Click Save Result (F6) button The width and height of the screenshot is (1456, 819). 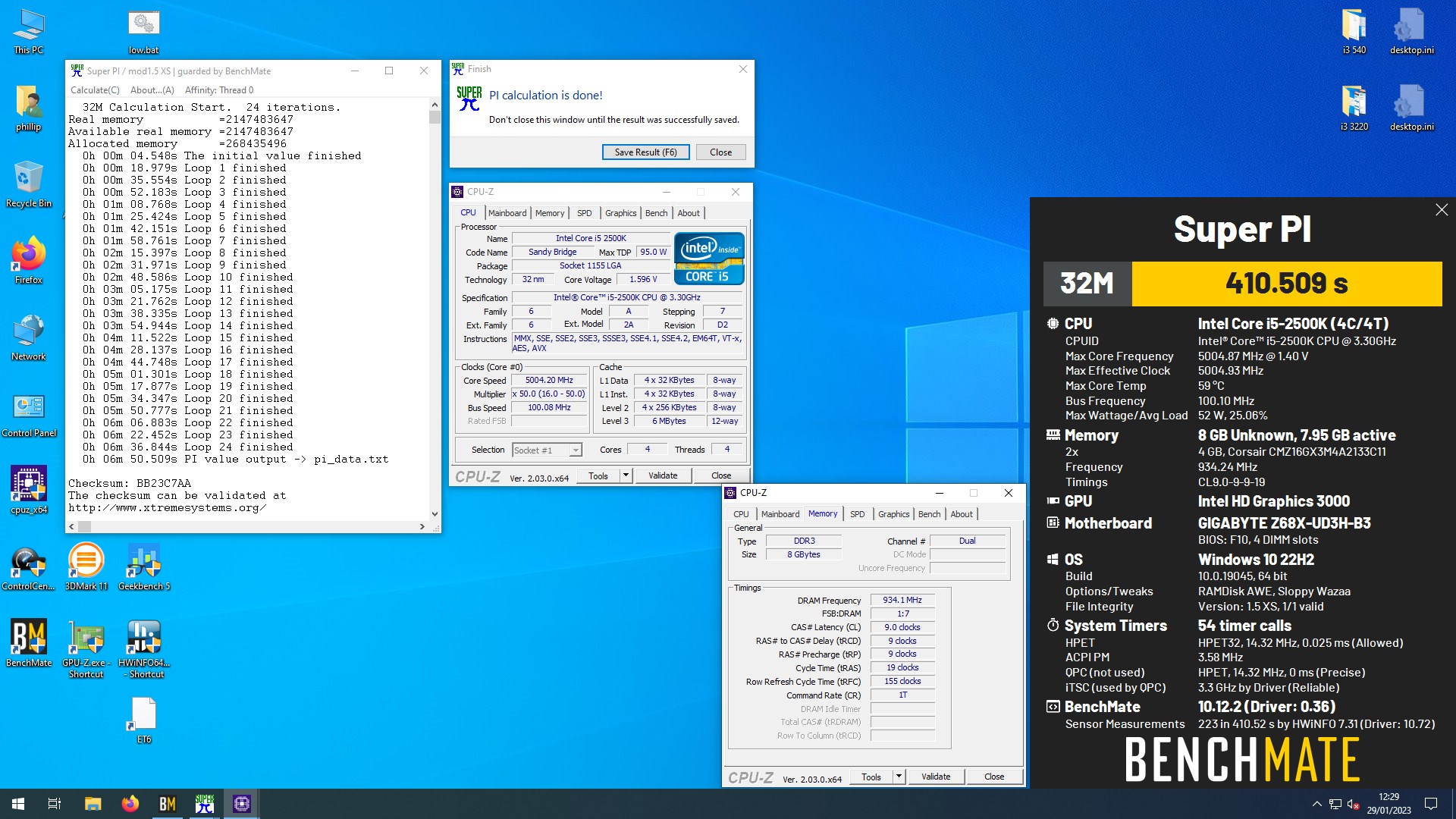(645, 152)
